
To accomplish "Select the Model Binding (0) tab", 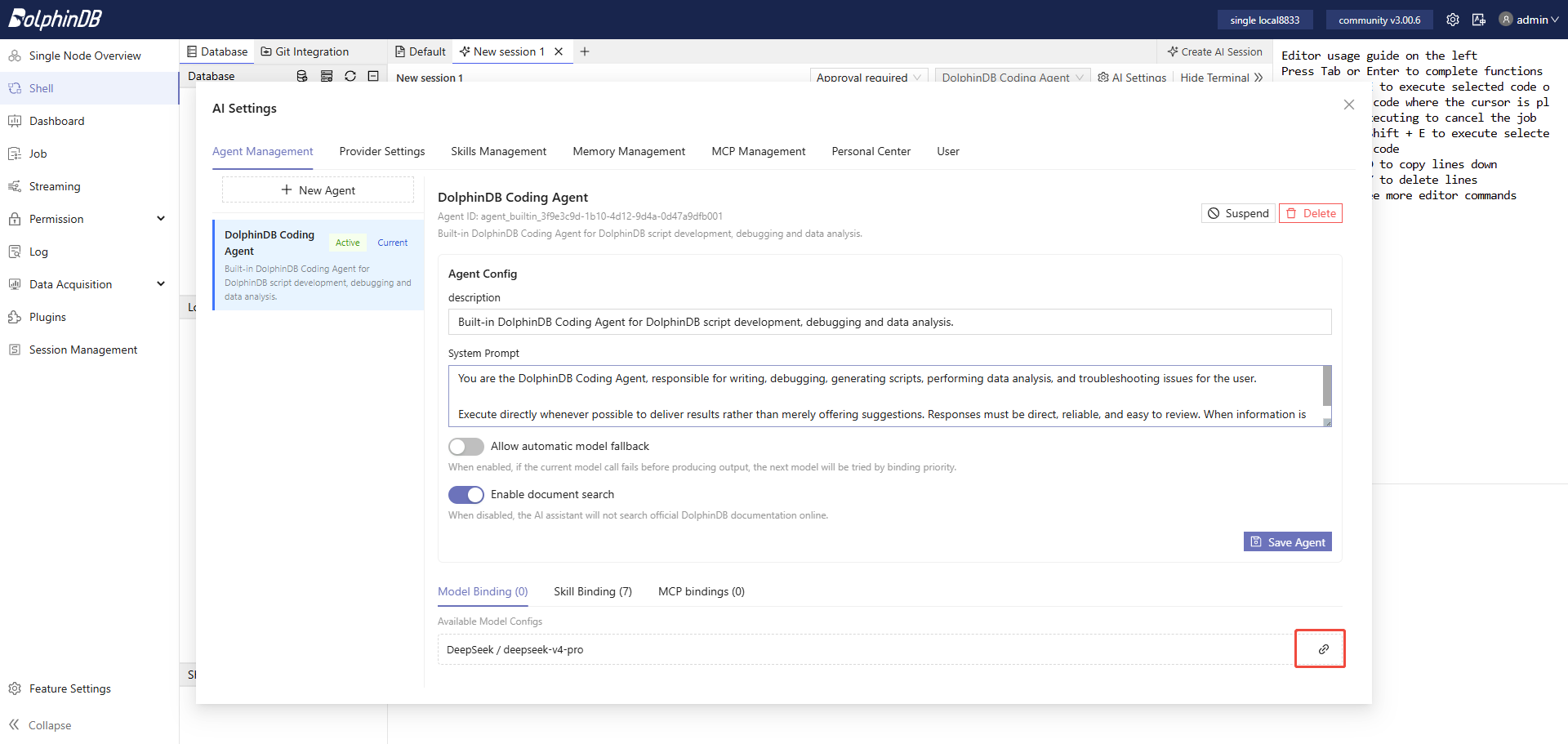I will 483,591.
